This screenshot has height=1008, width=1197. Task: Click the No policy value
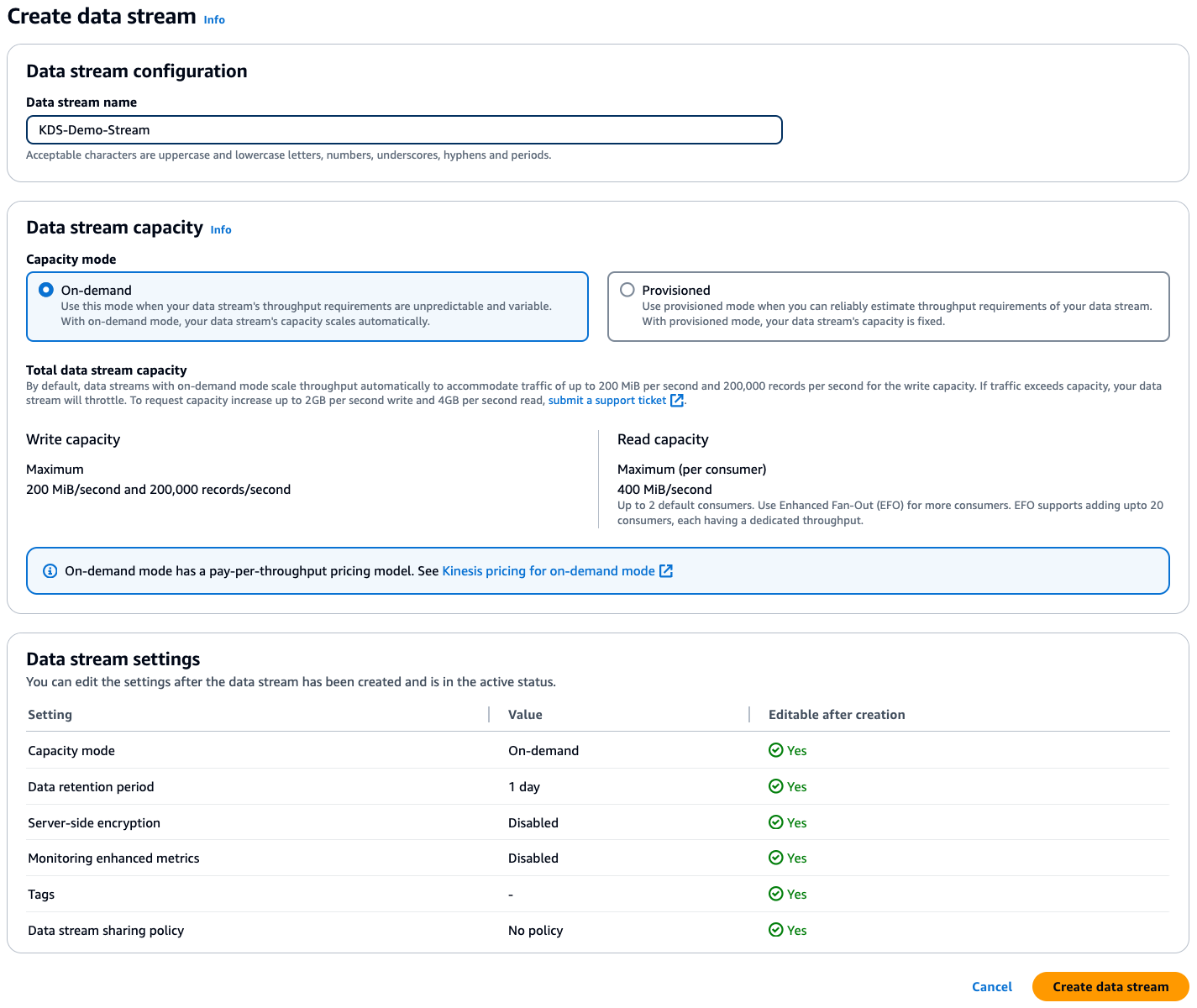[536, 931]
